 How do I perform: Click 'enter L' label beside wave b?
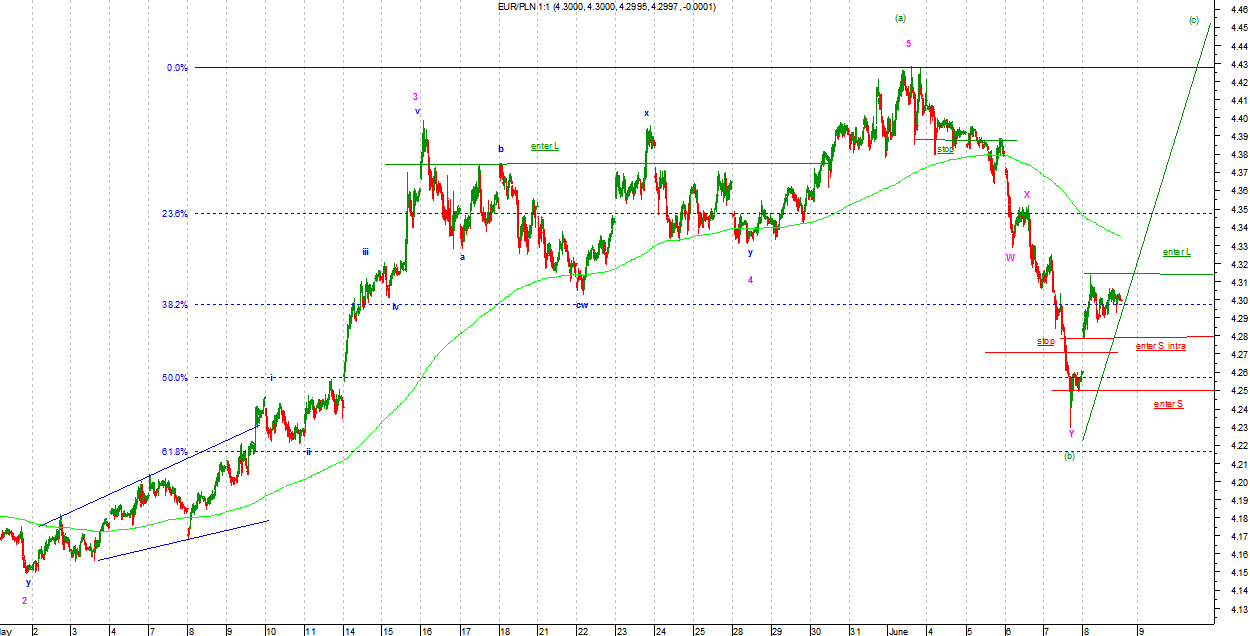pyautogui.click(x=545, y=147)
